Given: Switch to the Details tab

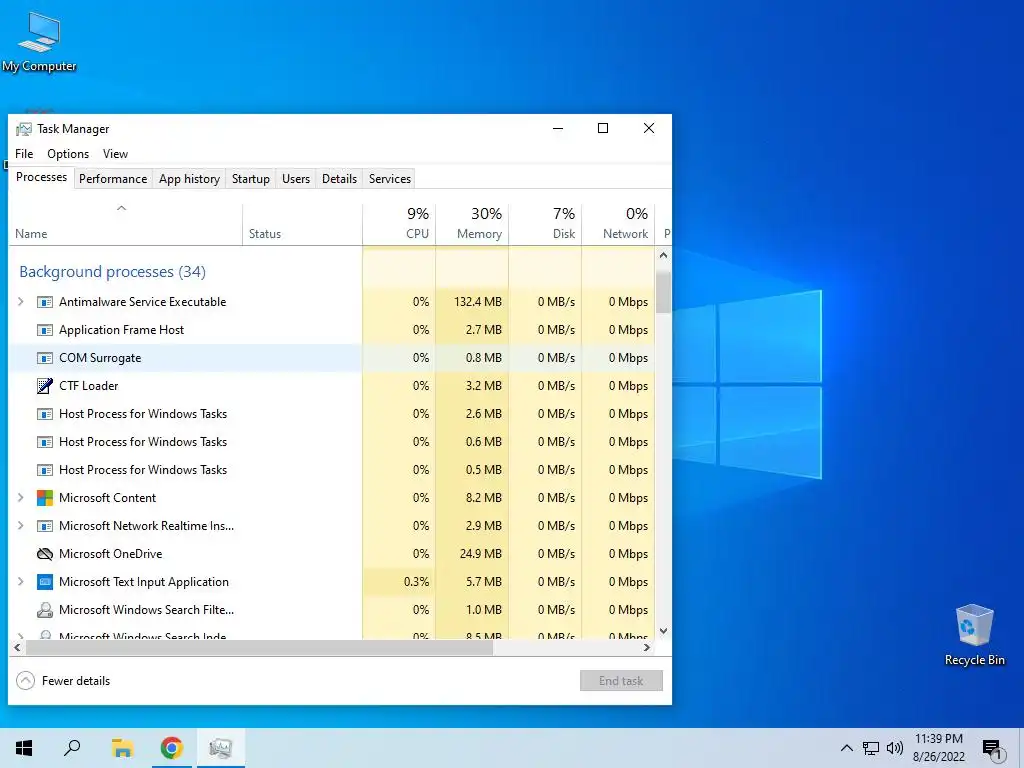Looking at the screenshot, I should click(x=340, y=179).
